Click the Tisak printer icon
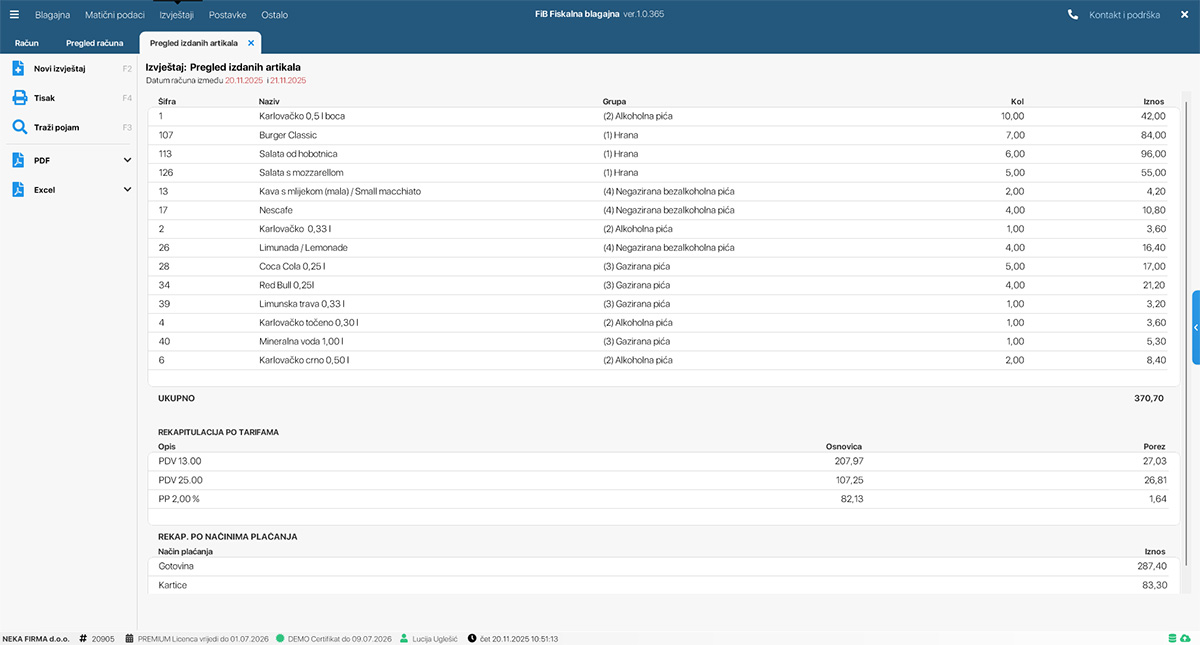 [18, 98]
